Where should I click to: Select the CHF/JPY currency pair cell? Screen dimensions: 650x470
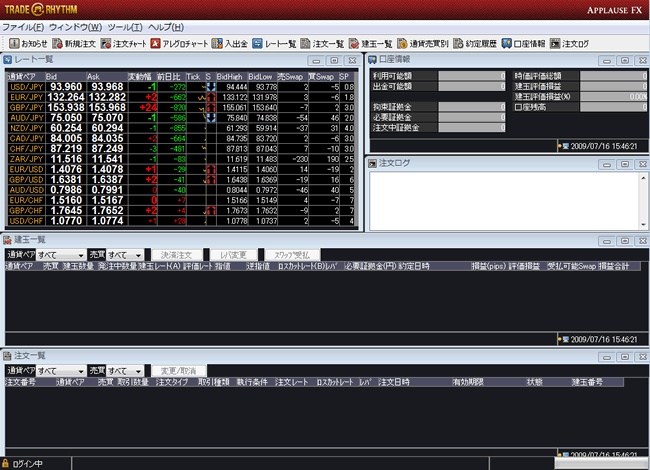tap(27, 149)
